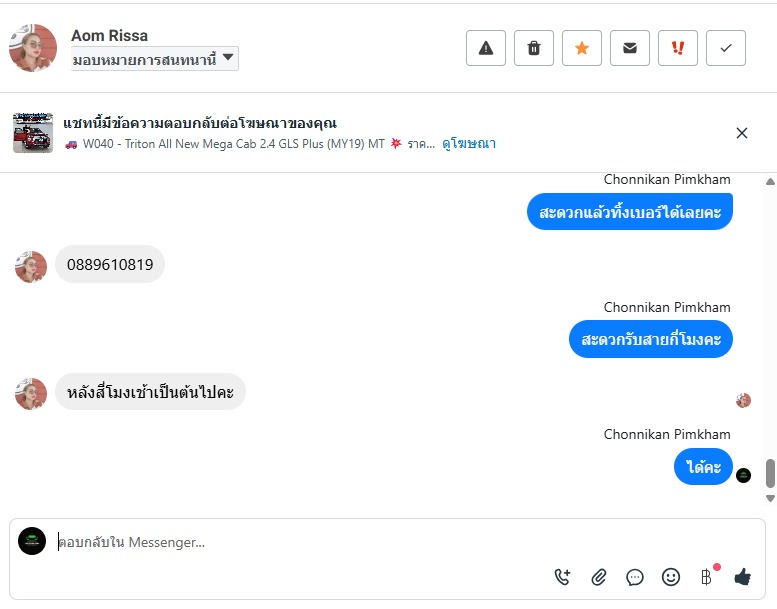Screen dimensions: 777x609
Task: Send a thumbs-up like
Action: point(742,577)
